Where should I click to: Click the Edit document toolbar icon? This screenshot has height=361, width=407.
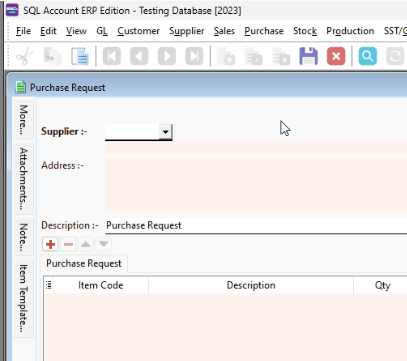click(254, 56)
